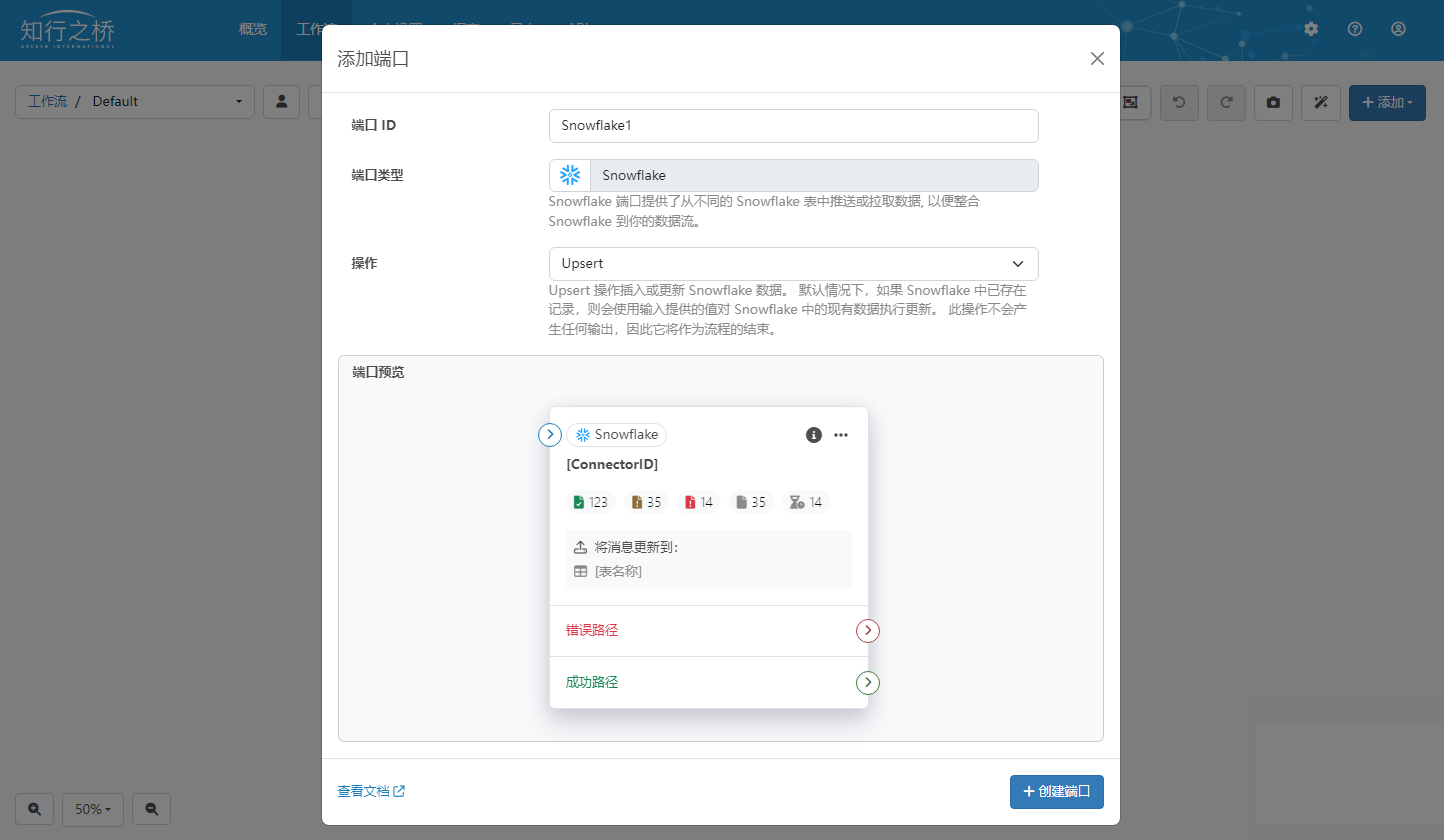Open the settings gear in the header
Image resolution: width=1444 pixels, height=840 pixels.
pyautogui.click(x=1311, y=29)
